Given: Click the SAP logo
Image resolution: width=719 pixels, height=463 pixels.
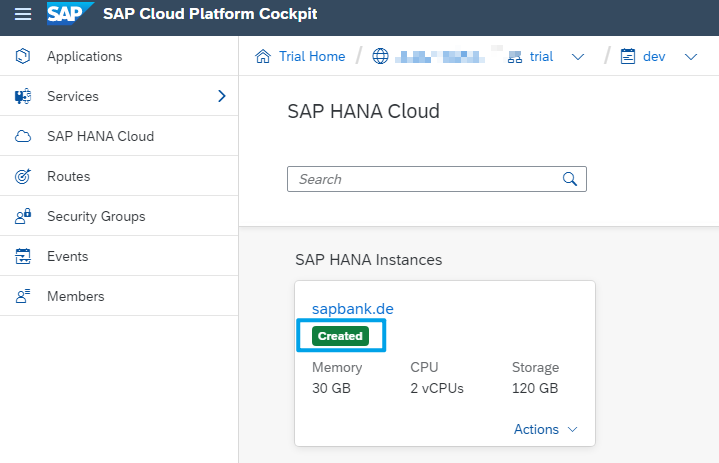Looking at the screenshot, I should (70, 13).
